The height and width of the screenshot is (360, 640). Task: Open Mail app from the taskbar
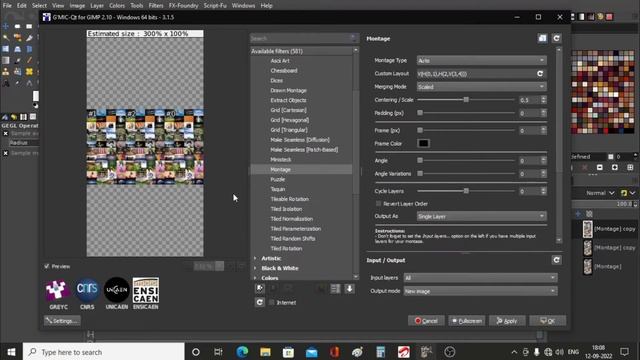click(311, 352)
